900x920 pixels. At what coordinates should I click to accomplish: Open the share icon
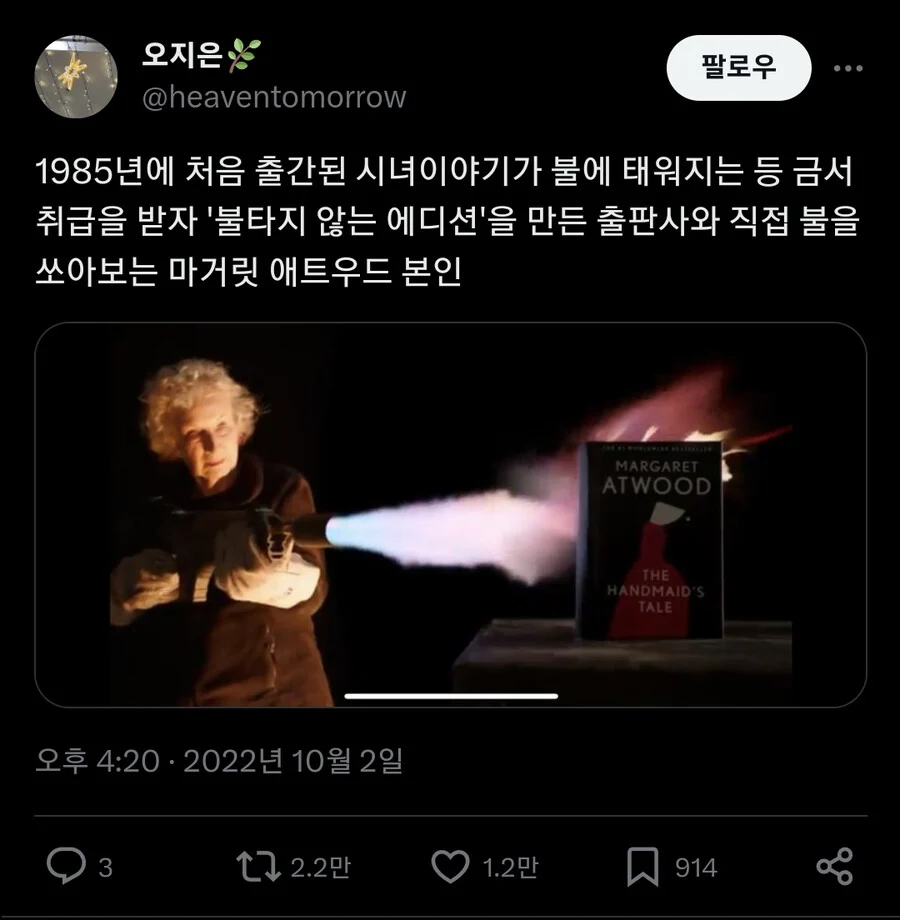pos(834,867)
